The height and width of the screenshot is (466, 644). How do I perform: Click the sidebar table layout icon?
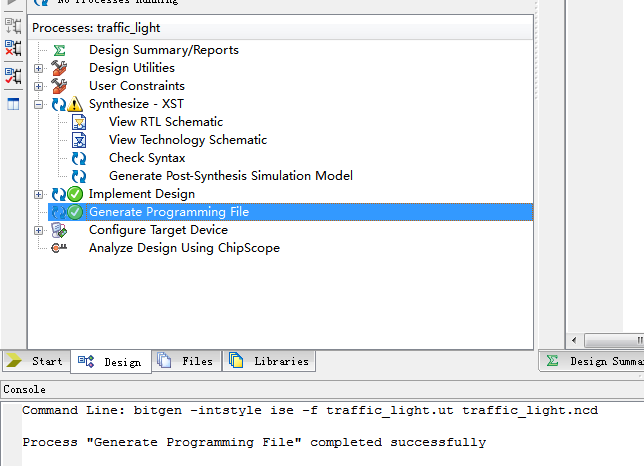[x=13, y=104]
